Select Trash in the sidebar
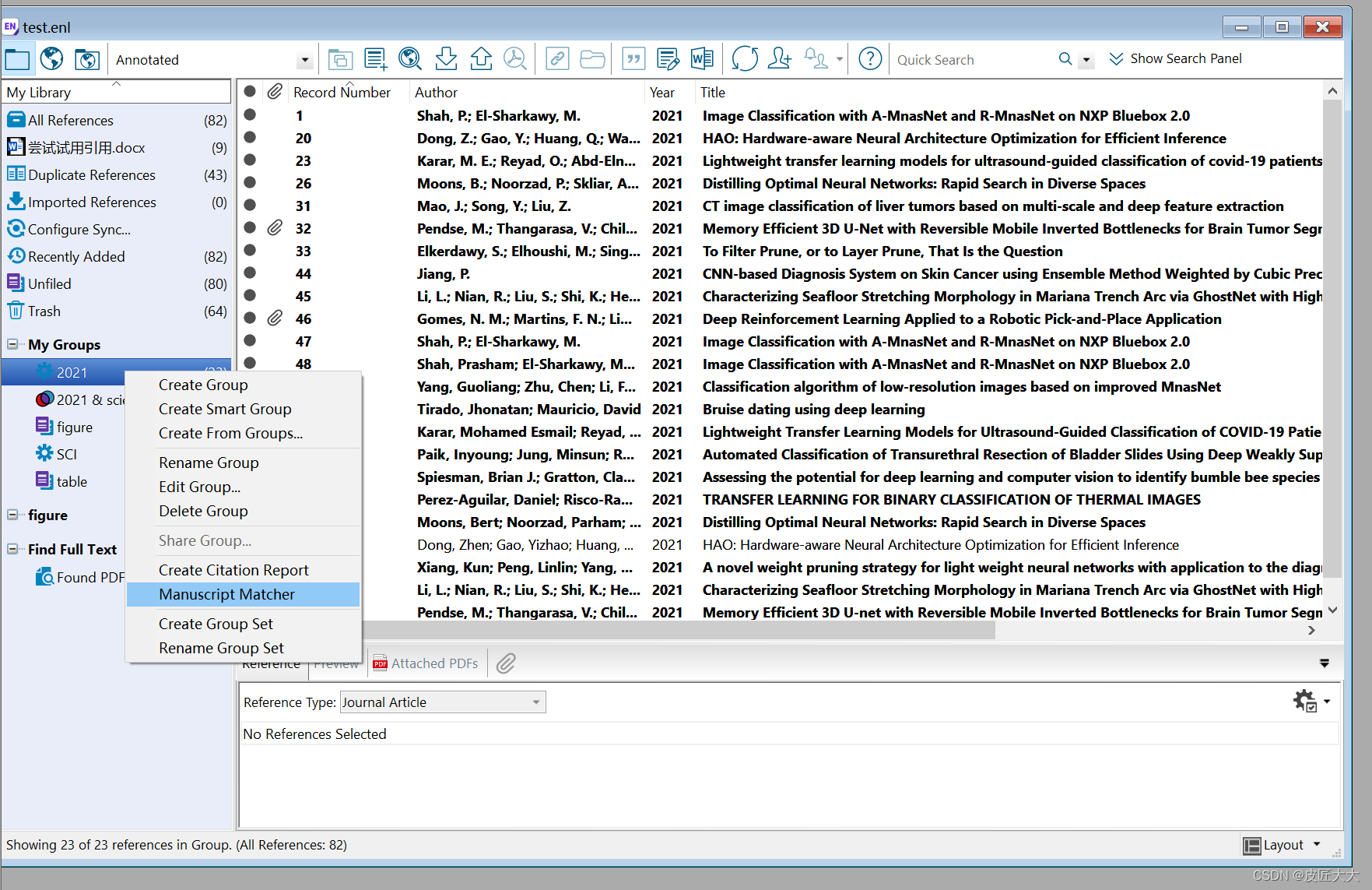 point(43,311)
